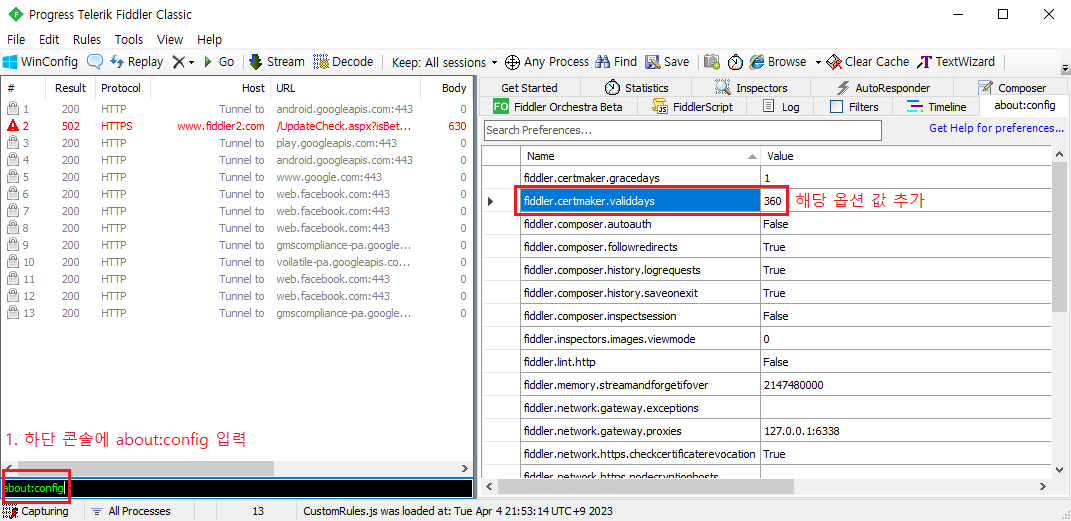1071x521 pixels.
Task: Select fiddler.certmaker.gracedays row
Action: coord(766,178)
